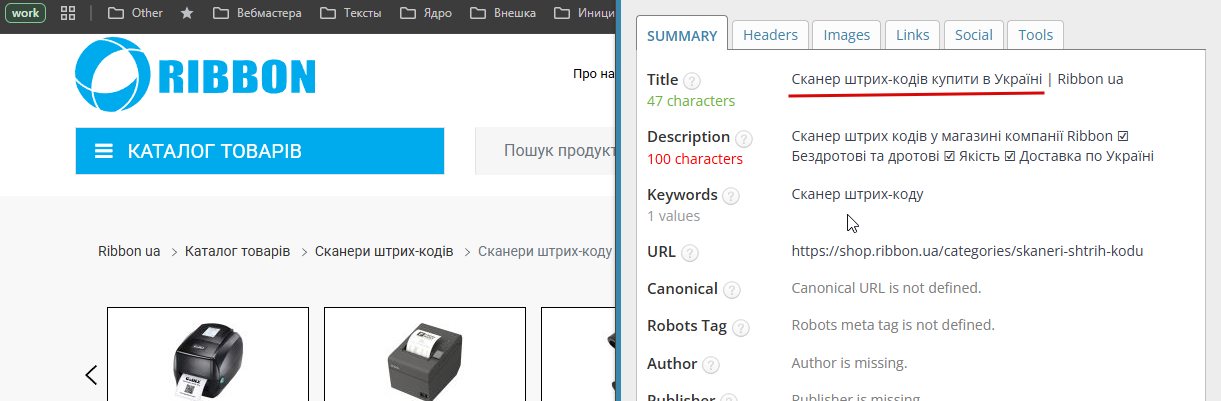1221x401 pixels.
Task: Open the Внешка bookmarks folder
Action: (503, 13)
